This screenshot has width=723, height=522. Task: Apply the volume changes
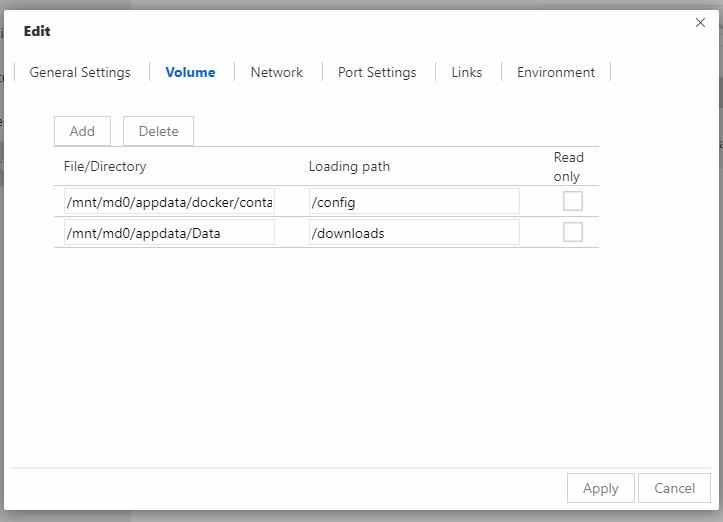pyautogui.click(x=600, y=488)
